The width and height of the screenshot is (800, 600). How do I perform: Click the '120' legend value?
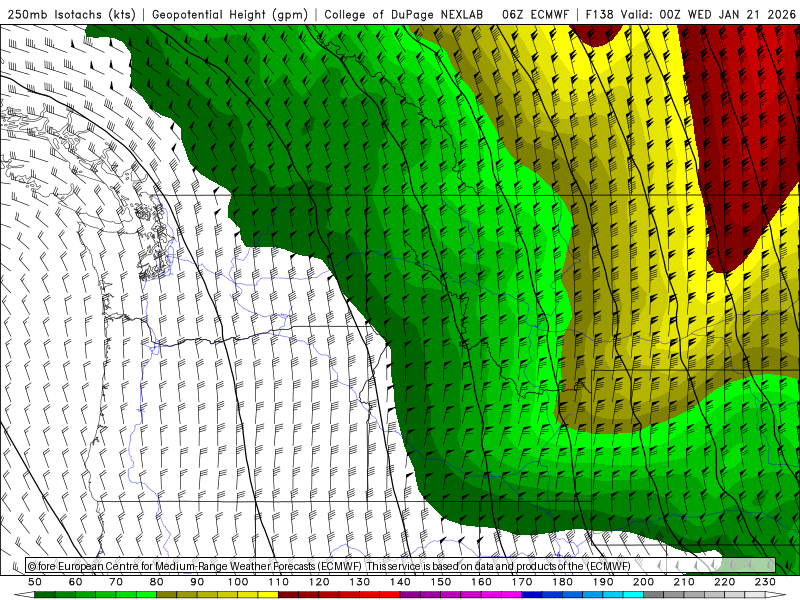pyautogui.click(x=319, y=582)
